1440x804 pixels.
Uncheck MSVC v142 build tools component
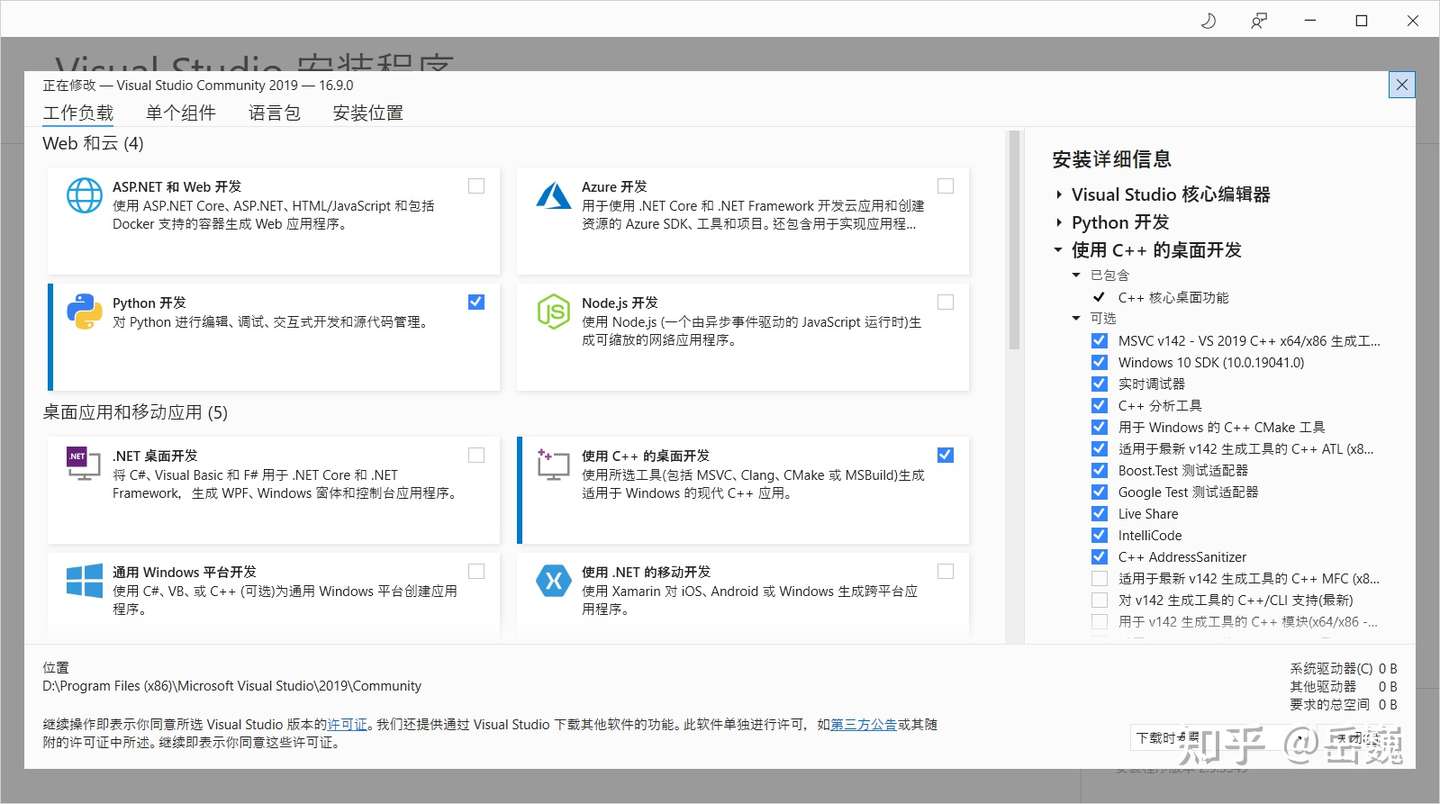[x=1099, y=340]
